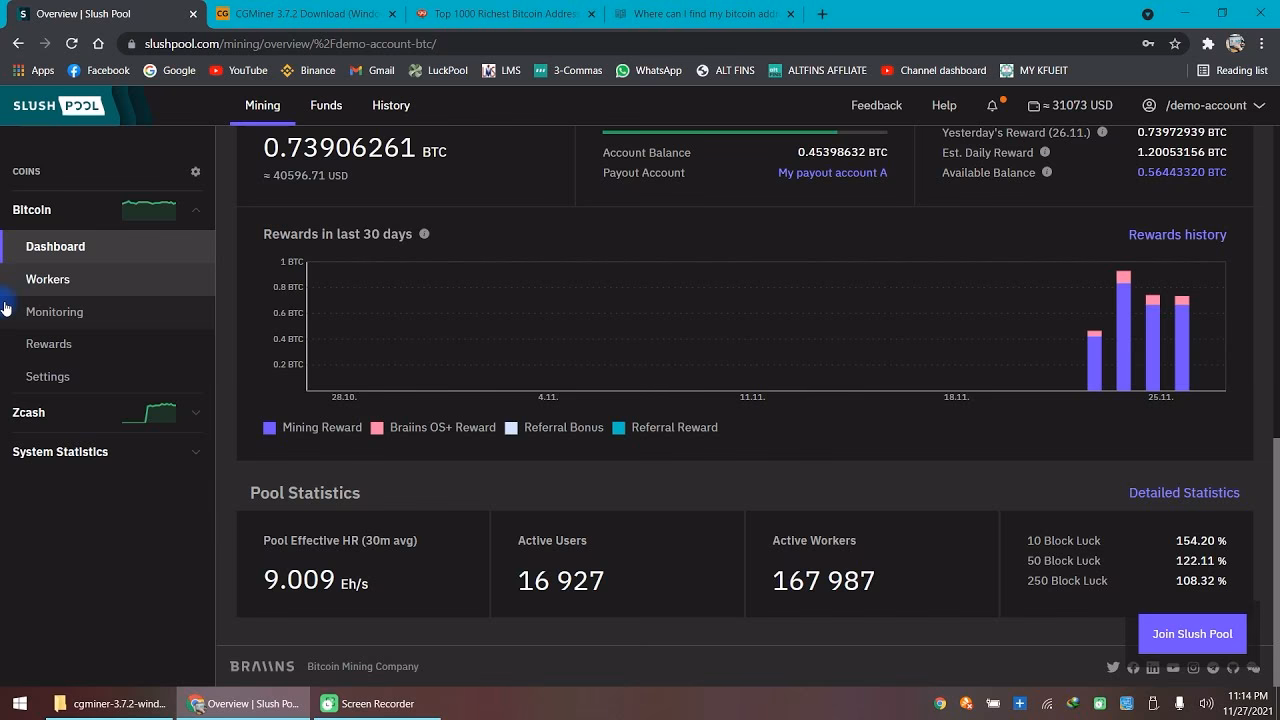This screenshot has width=1280, height=720.
Task: Bookmark page with the star icon
Action: click(x=1175, y=44)
